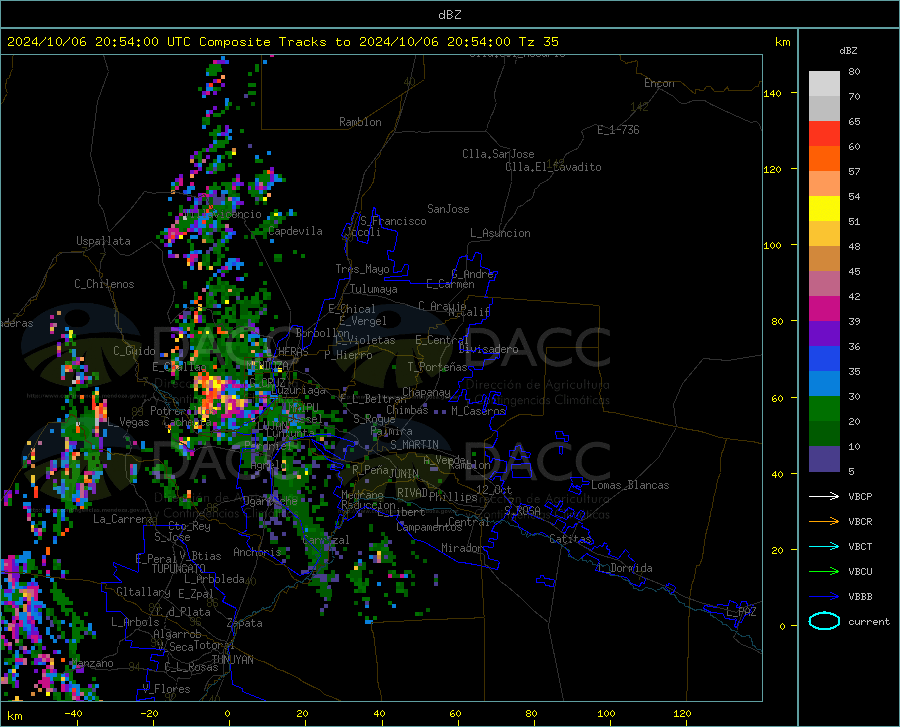Click the 'S_MARTIN' place label
This screenshot has width=900, height=727.
tap(414, 445)
